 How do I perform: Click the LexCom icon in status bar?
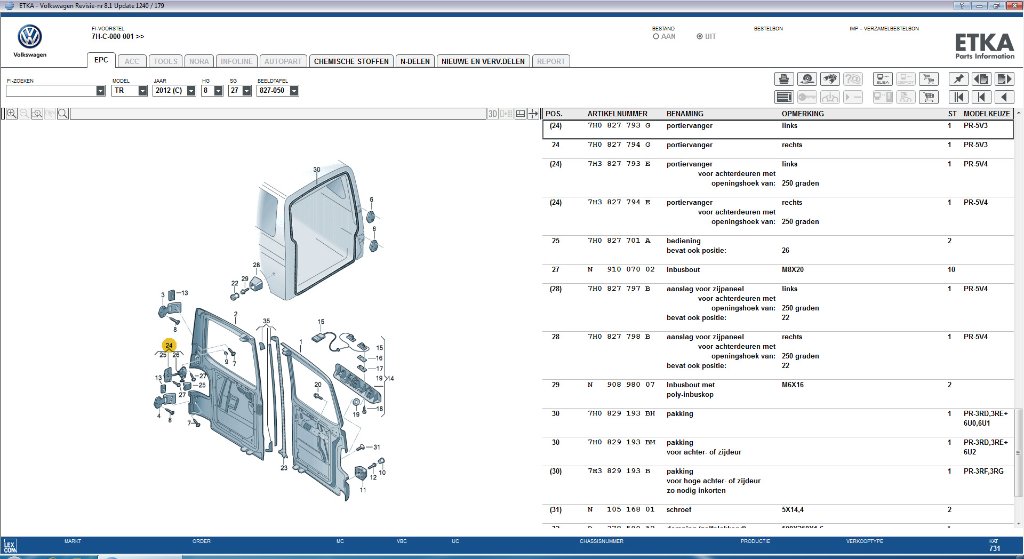tap(9, 546)
